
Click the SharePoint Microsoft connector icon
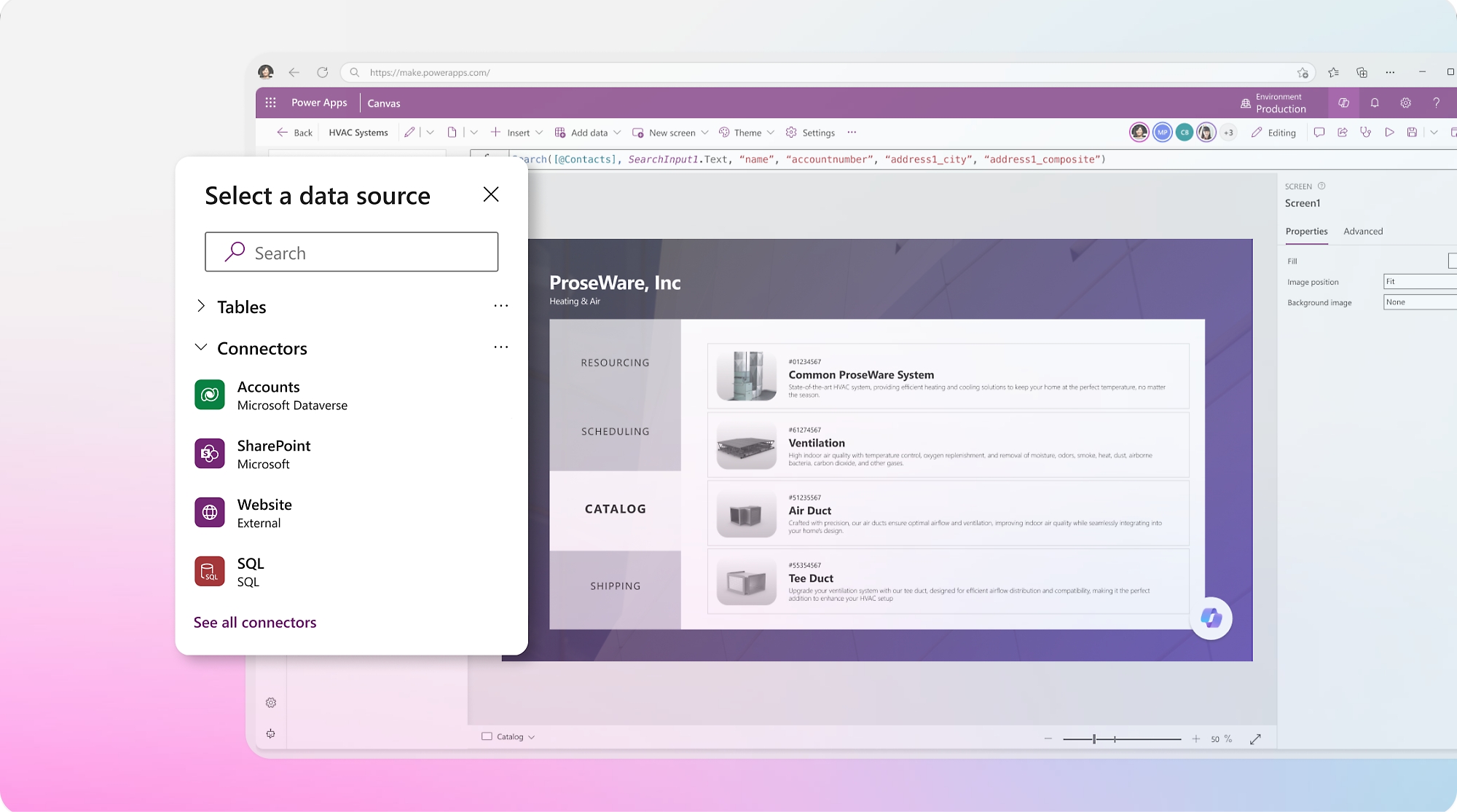tap(208, 453)
